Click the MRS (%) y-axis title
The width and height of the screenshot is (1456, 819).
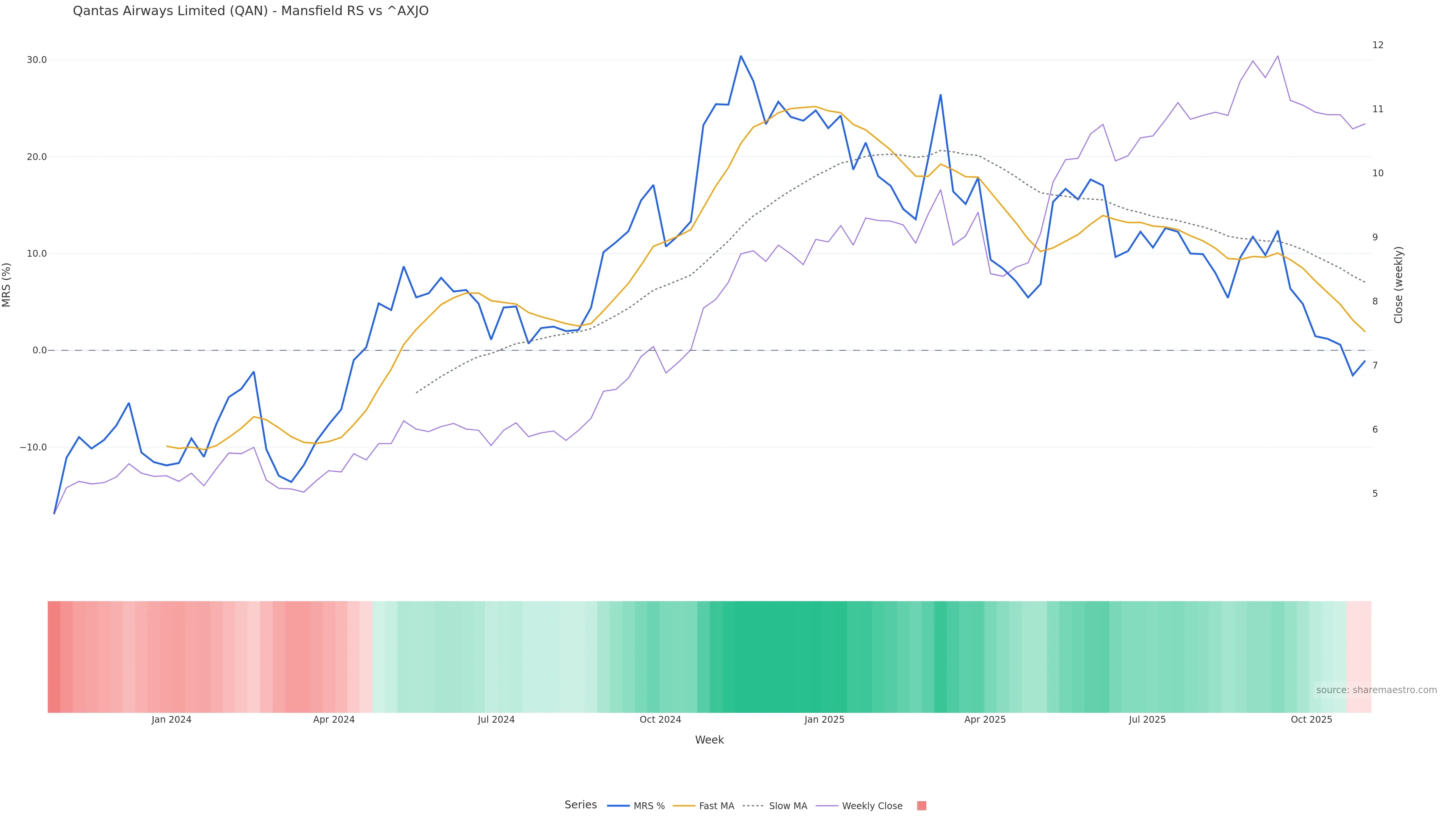pyautogui.click(x=7, y=284)
